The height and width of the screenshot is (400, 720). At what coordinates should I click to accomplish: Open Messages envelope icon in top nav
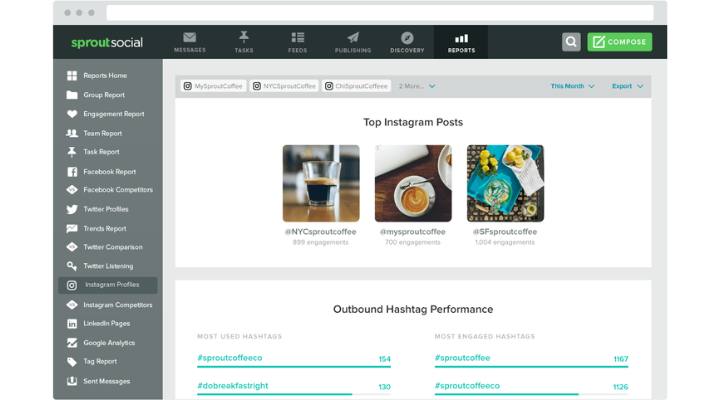(190, 38)
